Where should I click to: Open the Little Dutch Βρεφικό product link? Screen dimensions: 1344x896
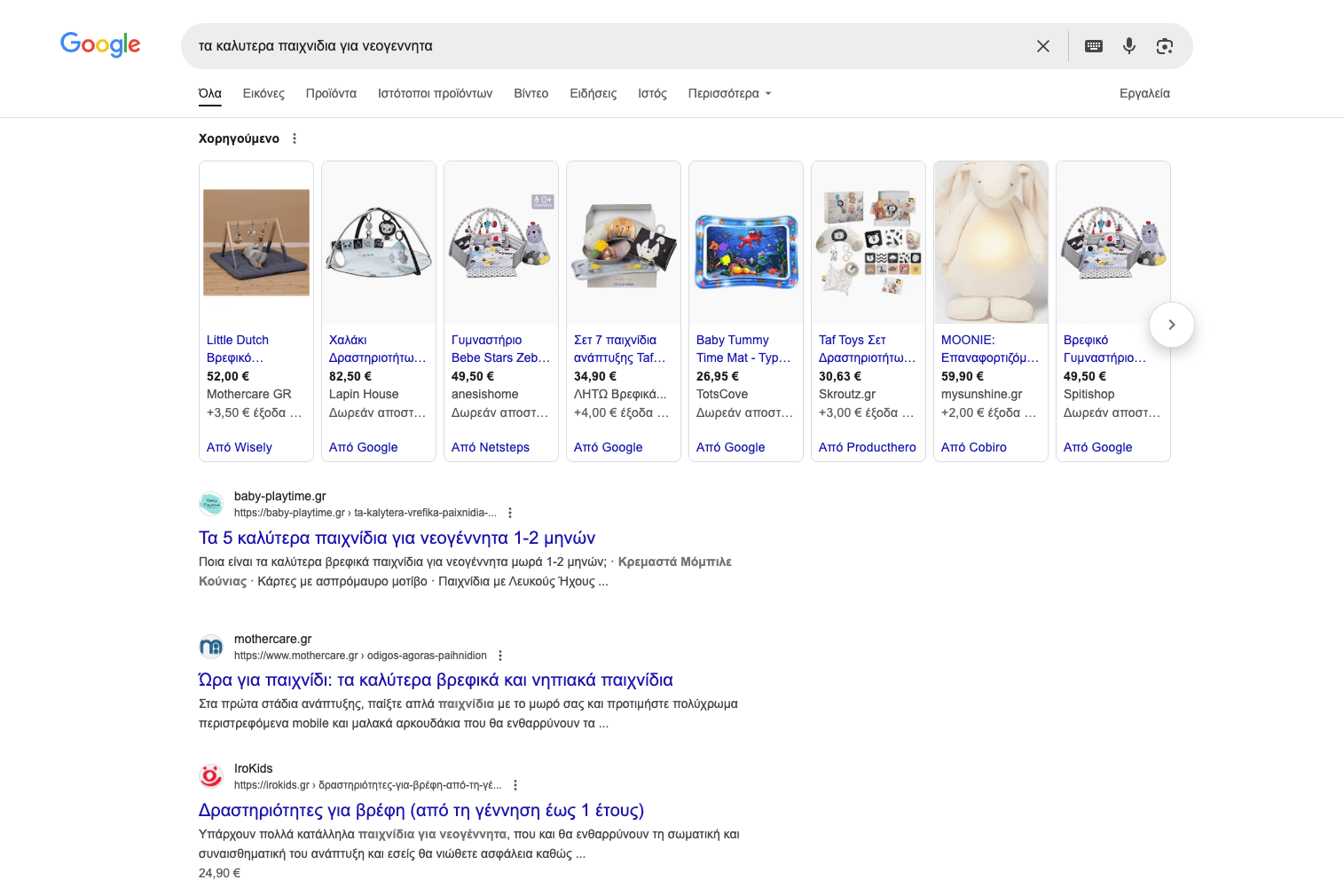pyautogui.click(x=237, y=349)
